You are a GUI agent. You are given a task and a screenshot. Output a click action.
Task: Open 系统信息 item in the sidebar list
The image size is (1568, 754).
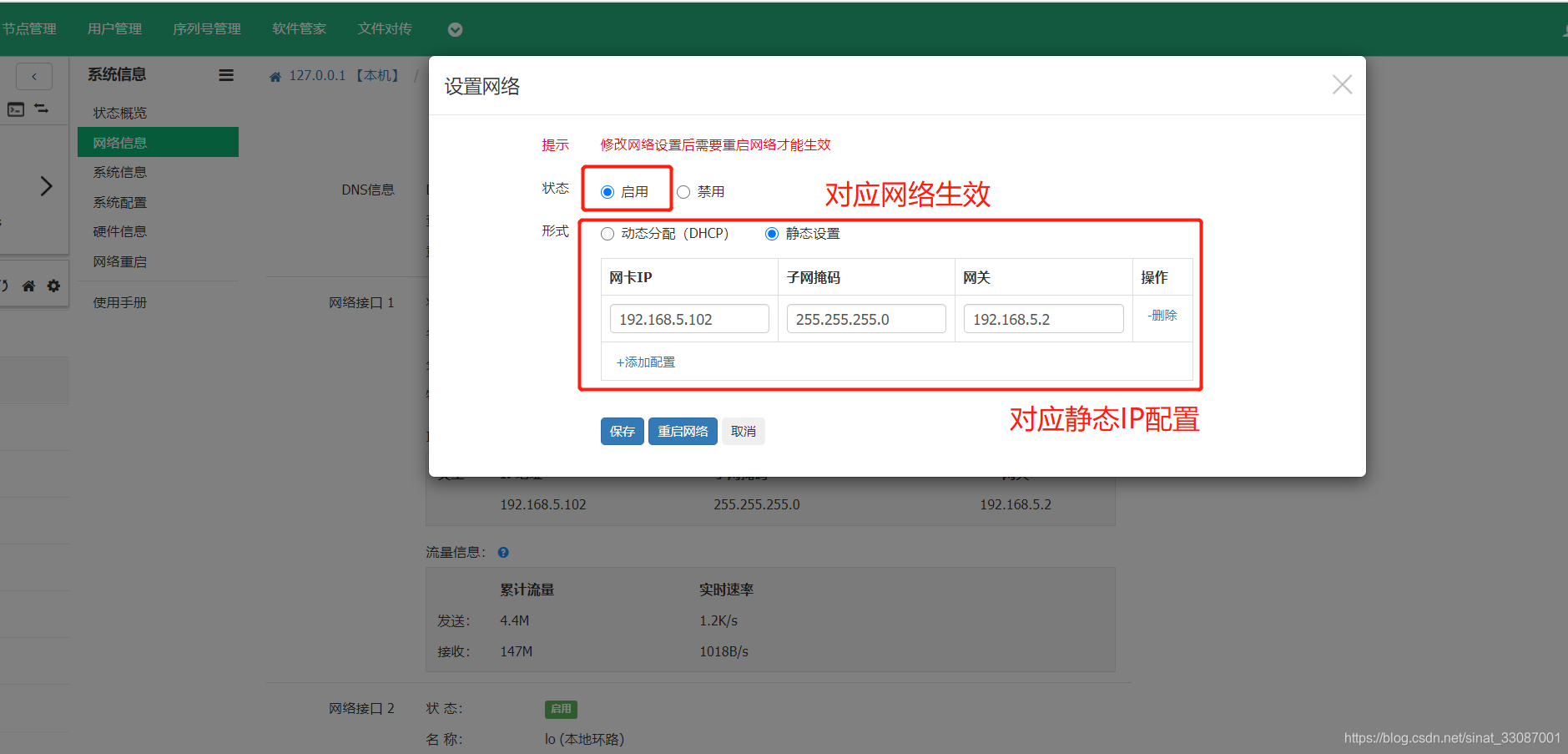(119, 172)
